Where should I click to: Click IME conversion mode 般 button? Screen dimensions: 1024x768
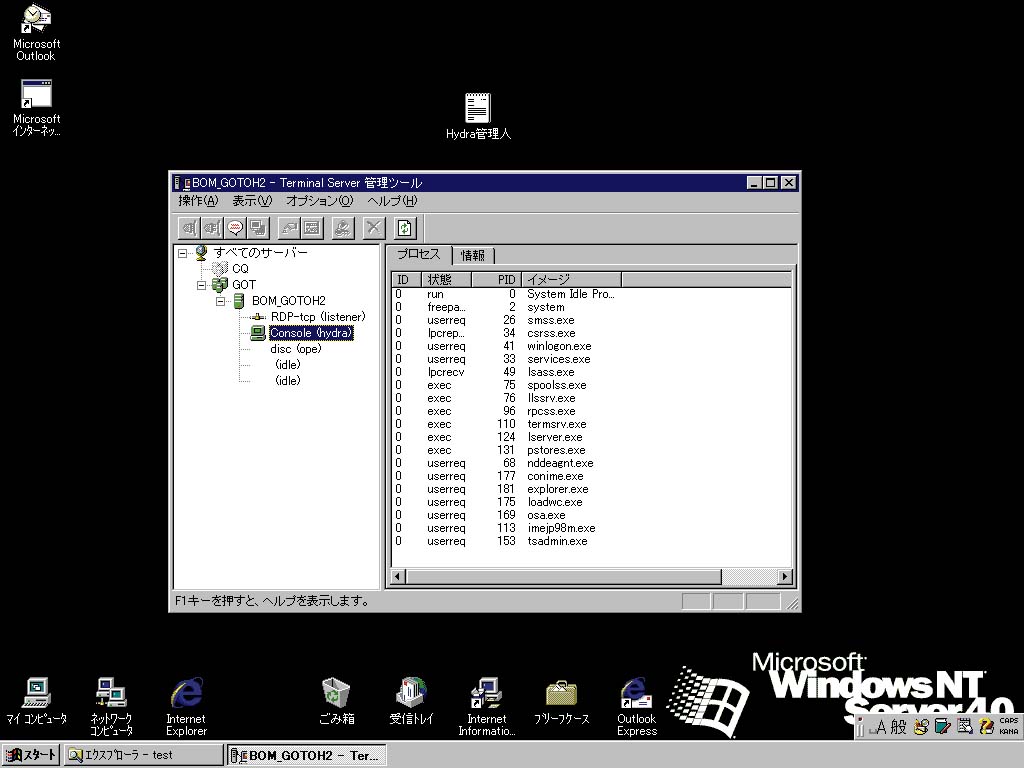click(x=899, y=726)
